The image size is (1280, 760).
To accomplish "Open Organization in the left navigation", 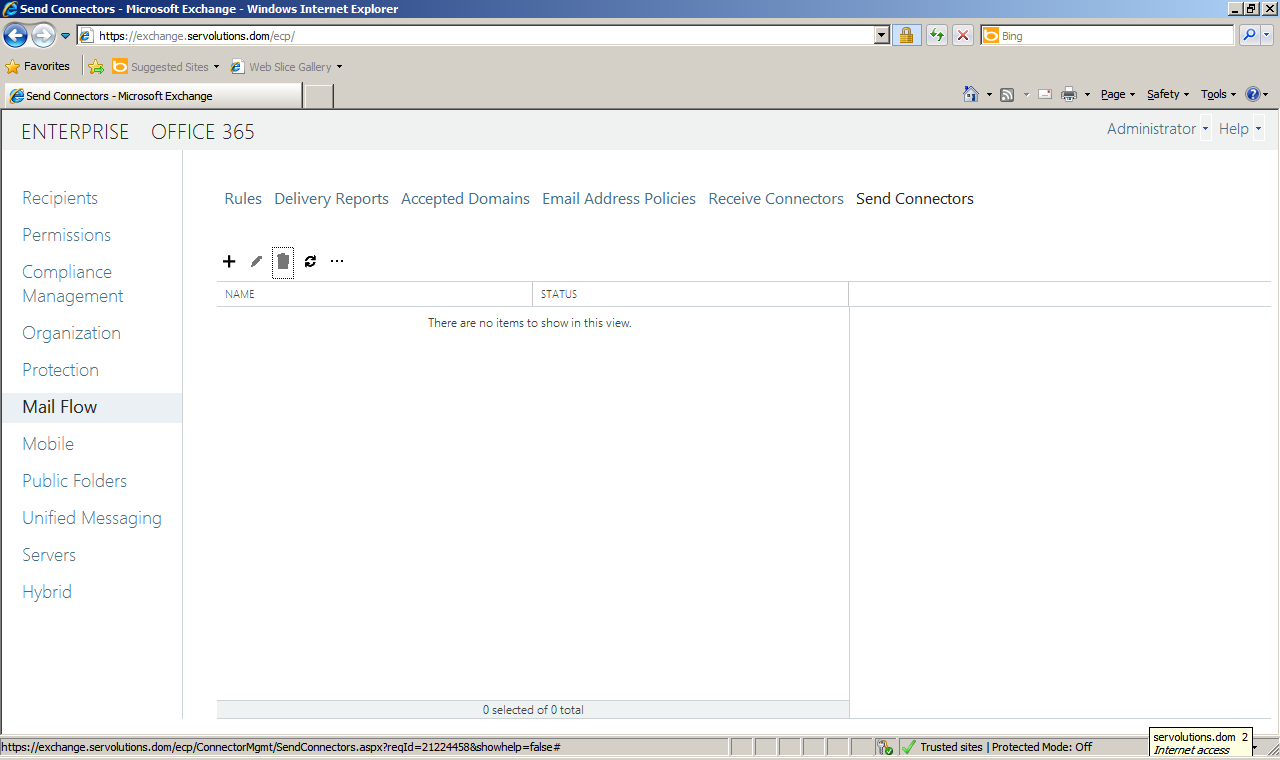I will [x=71, y=333].
